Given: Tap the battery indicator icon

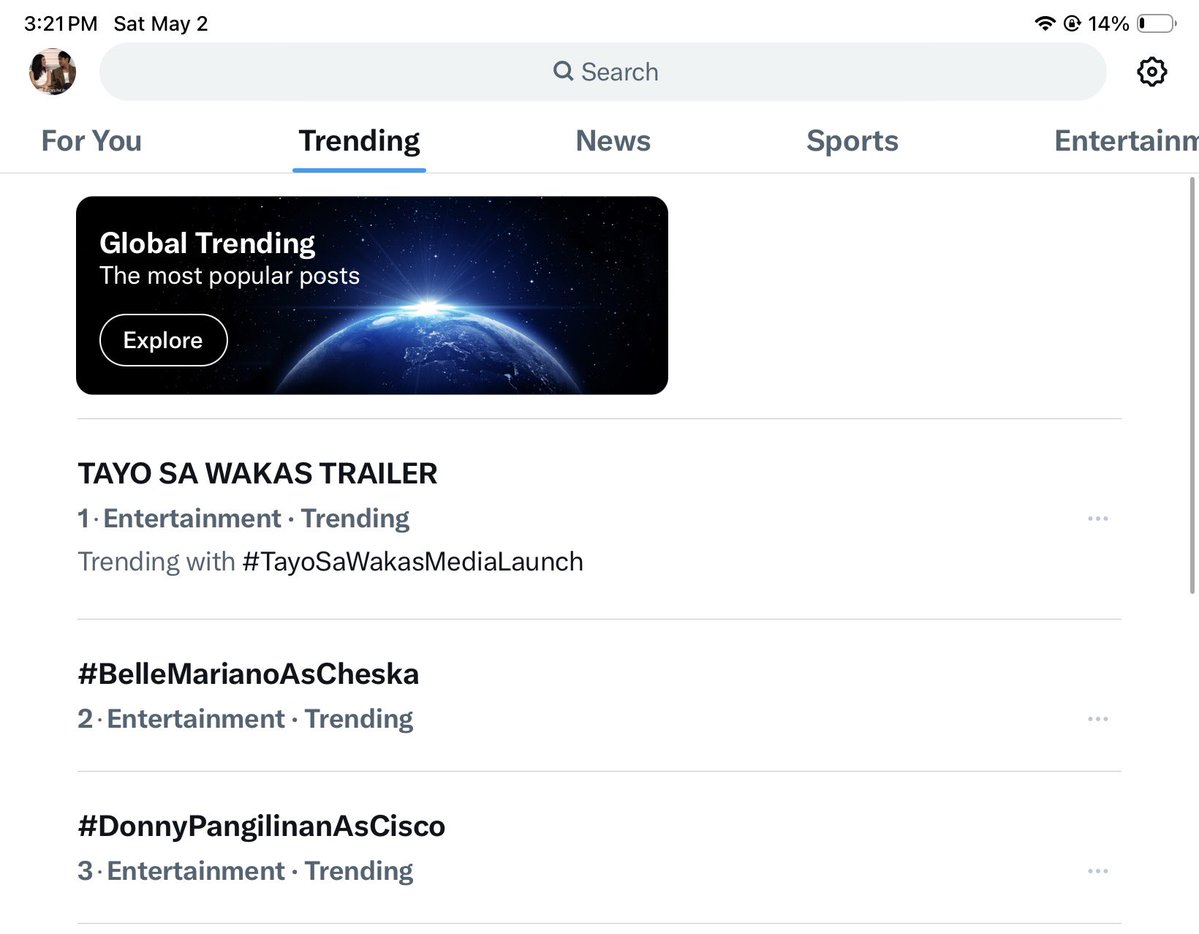Looking at the screenshot, I should coord(1157,24).
